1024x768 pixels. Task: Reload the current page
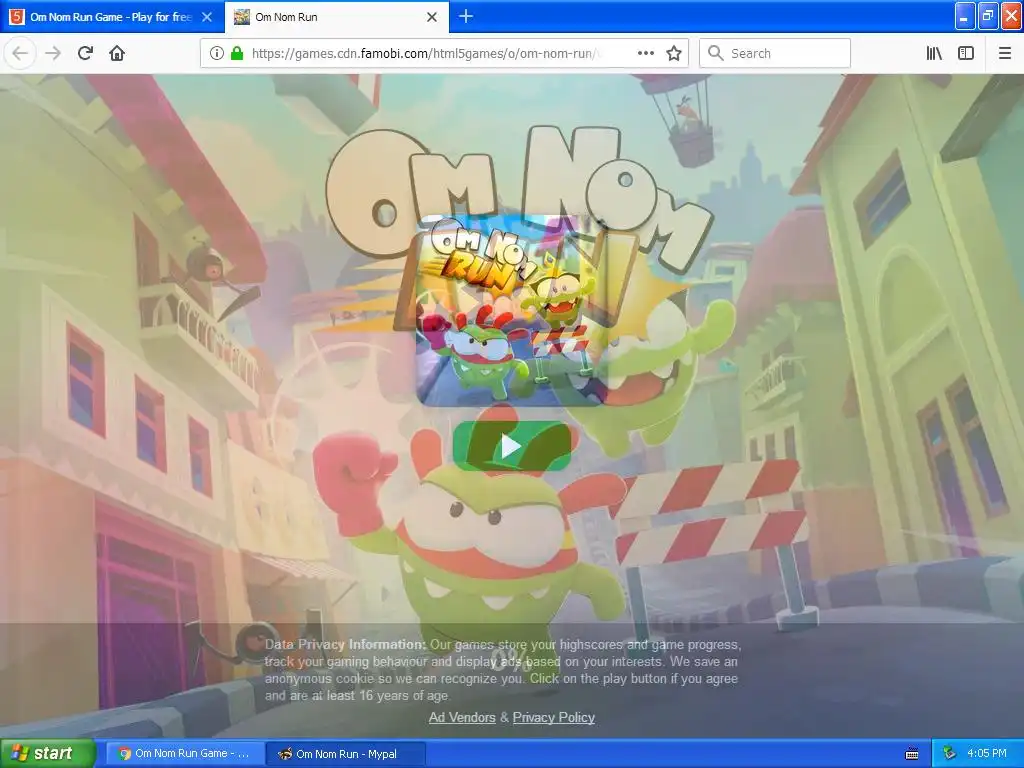[85, 53]
